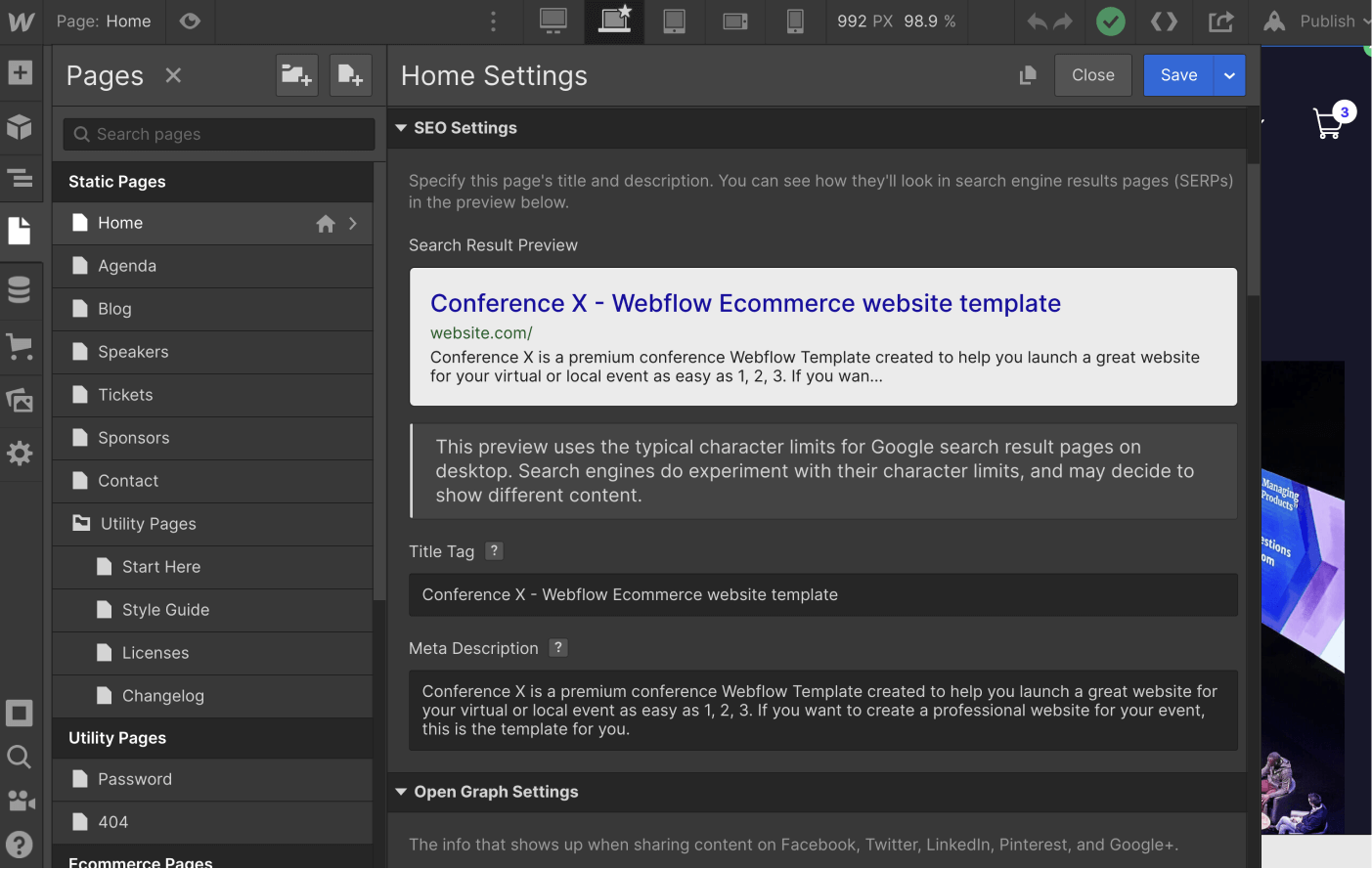Screen dimensions: 1372x869
Task: Open the Page: Home selector
Action: (x=104, y=21)
